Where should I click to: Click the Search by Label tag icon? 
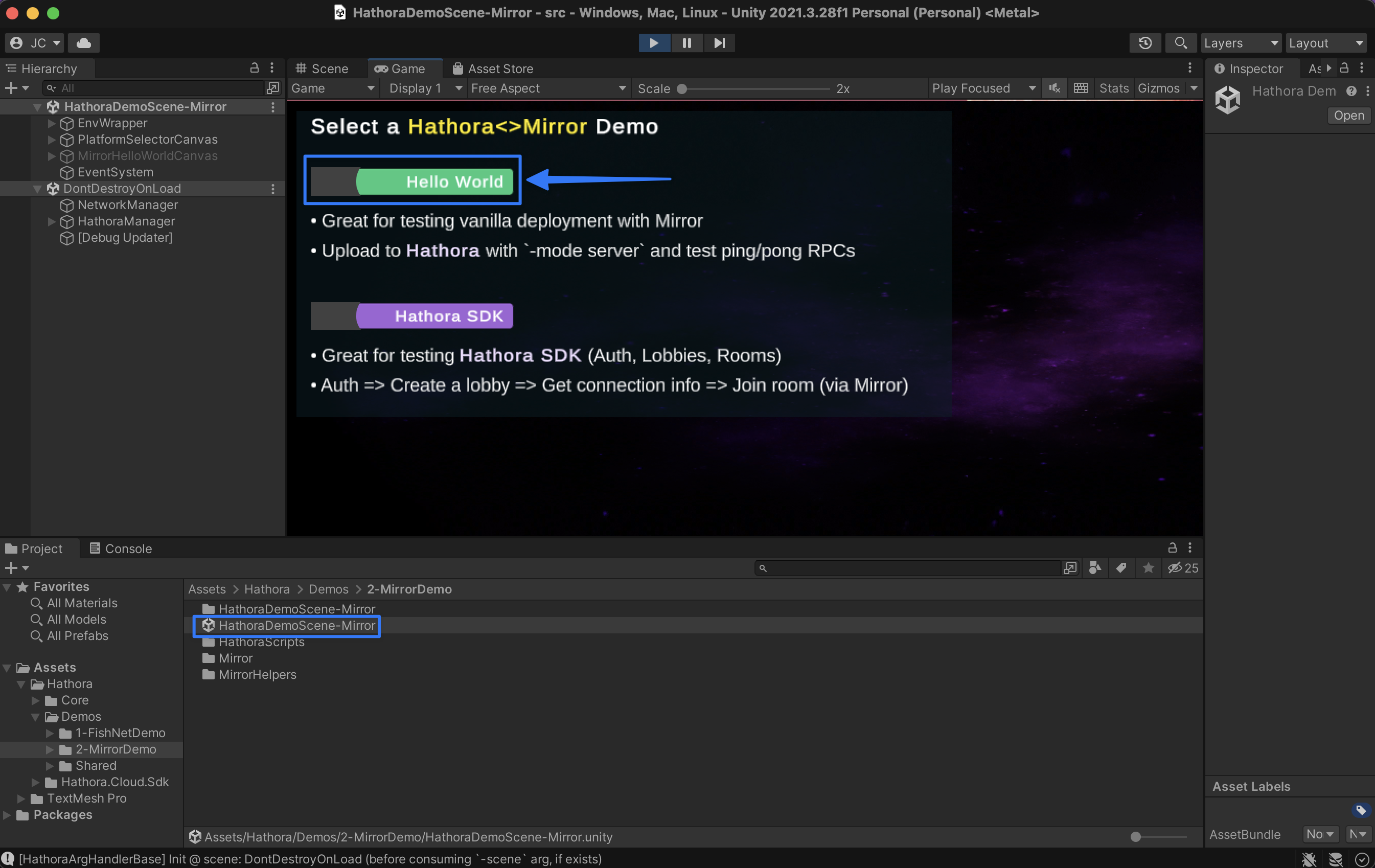point(1121,568)
